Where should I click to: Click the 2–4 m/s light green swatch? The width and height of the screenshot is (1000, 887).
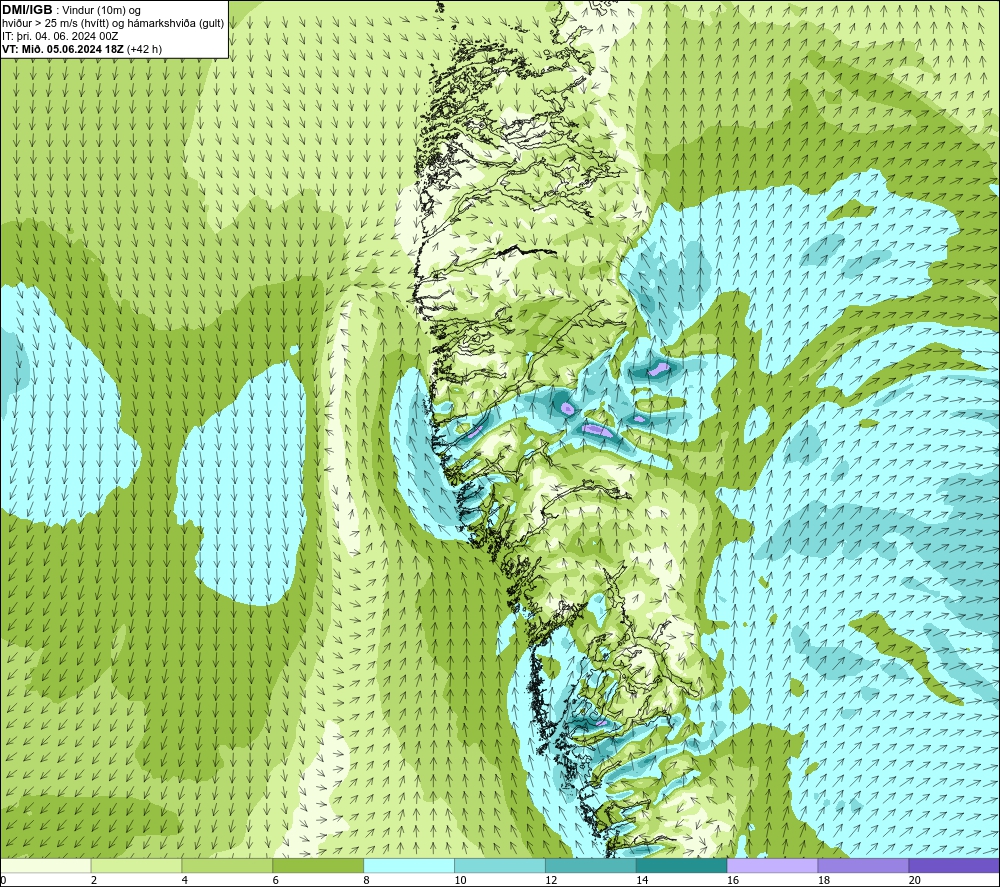[x=136, y=865]
